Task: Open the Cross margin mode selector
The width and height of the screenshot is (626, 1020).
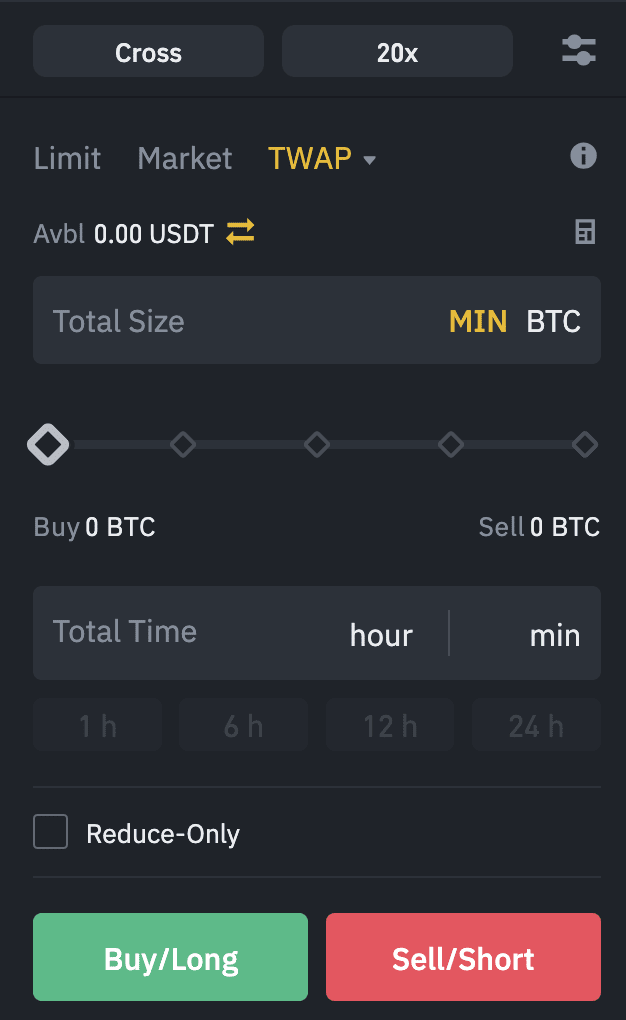Action: coord(148,52)
